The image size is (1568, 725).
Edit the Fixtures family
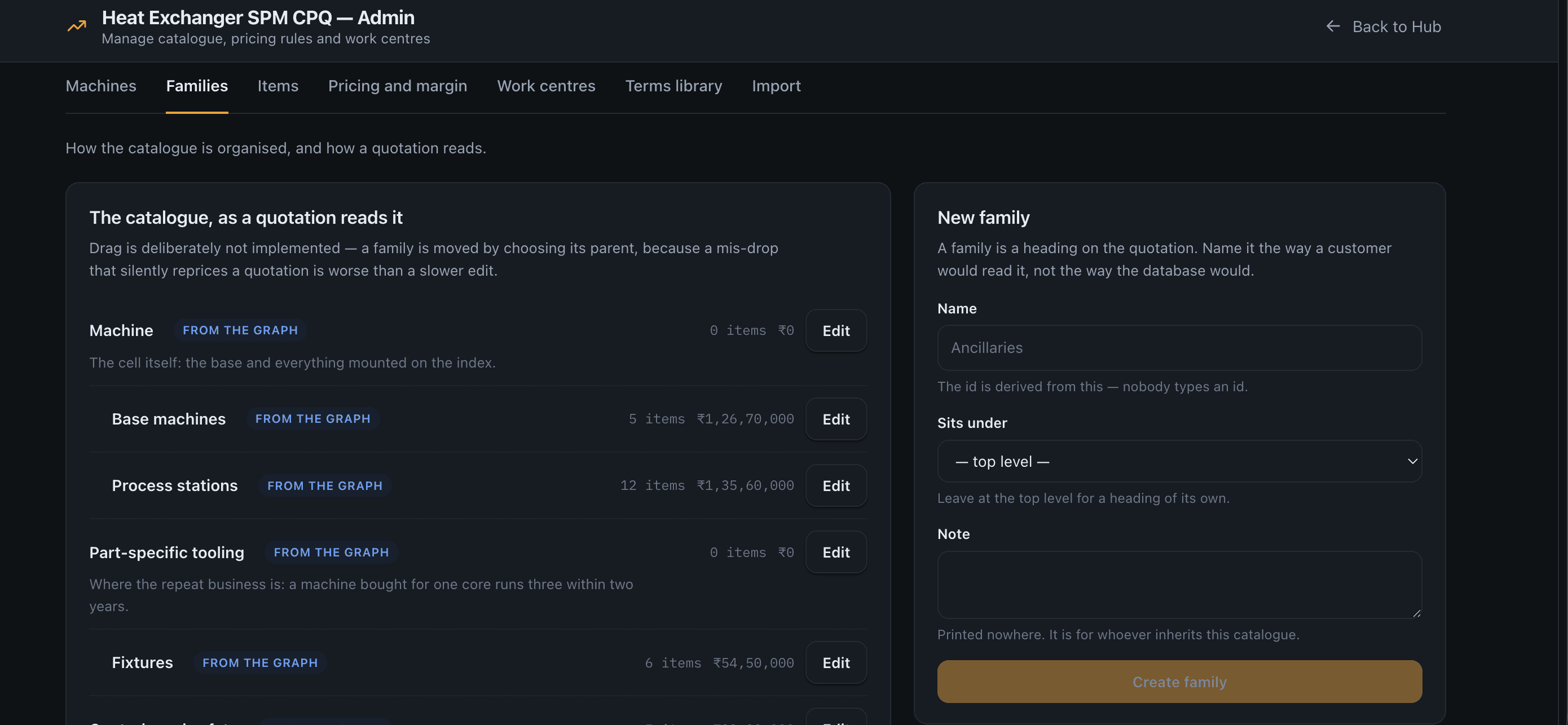836,662
